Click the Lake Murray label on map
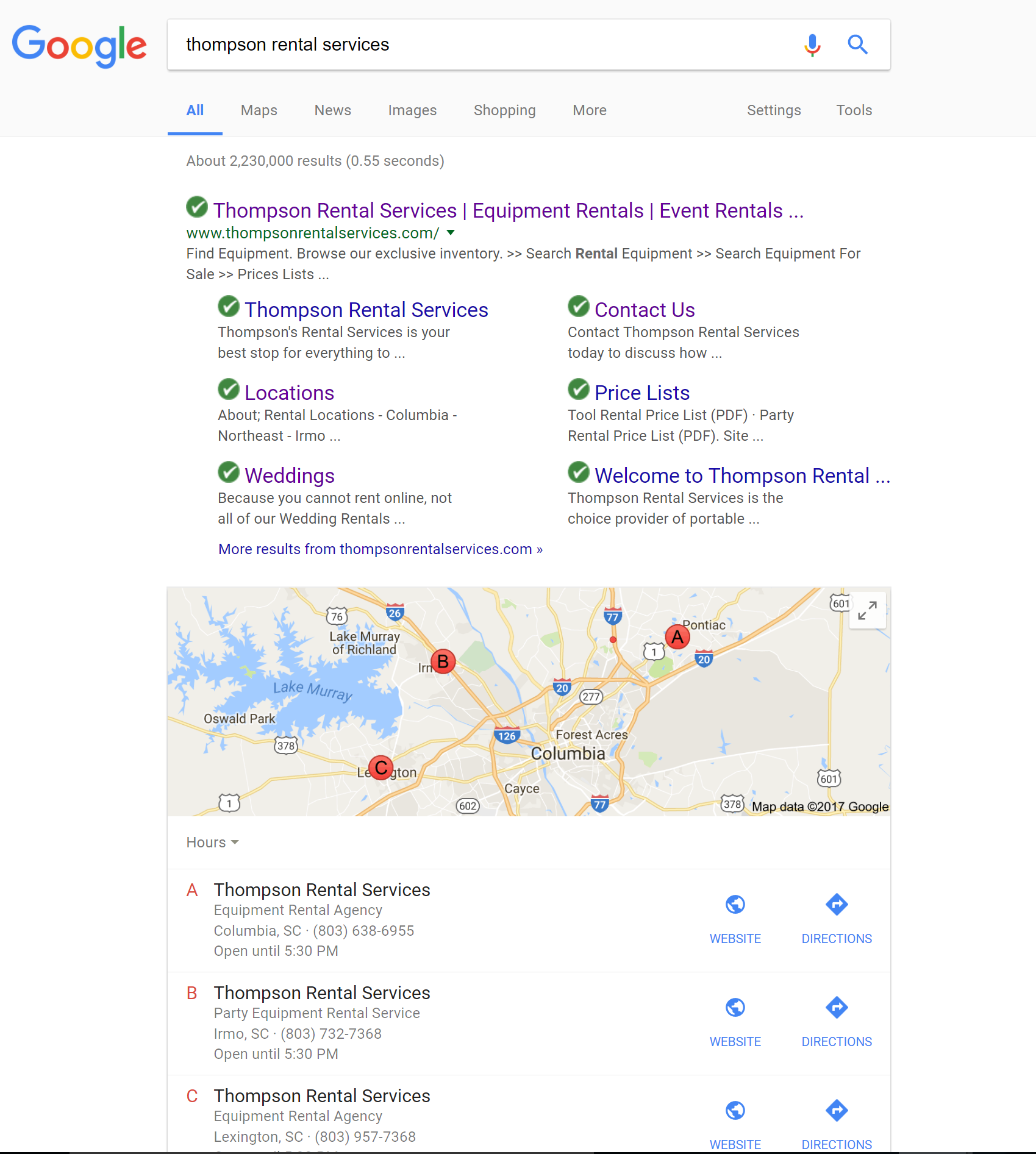1036x1154 pixels. (312, 691)
